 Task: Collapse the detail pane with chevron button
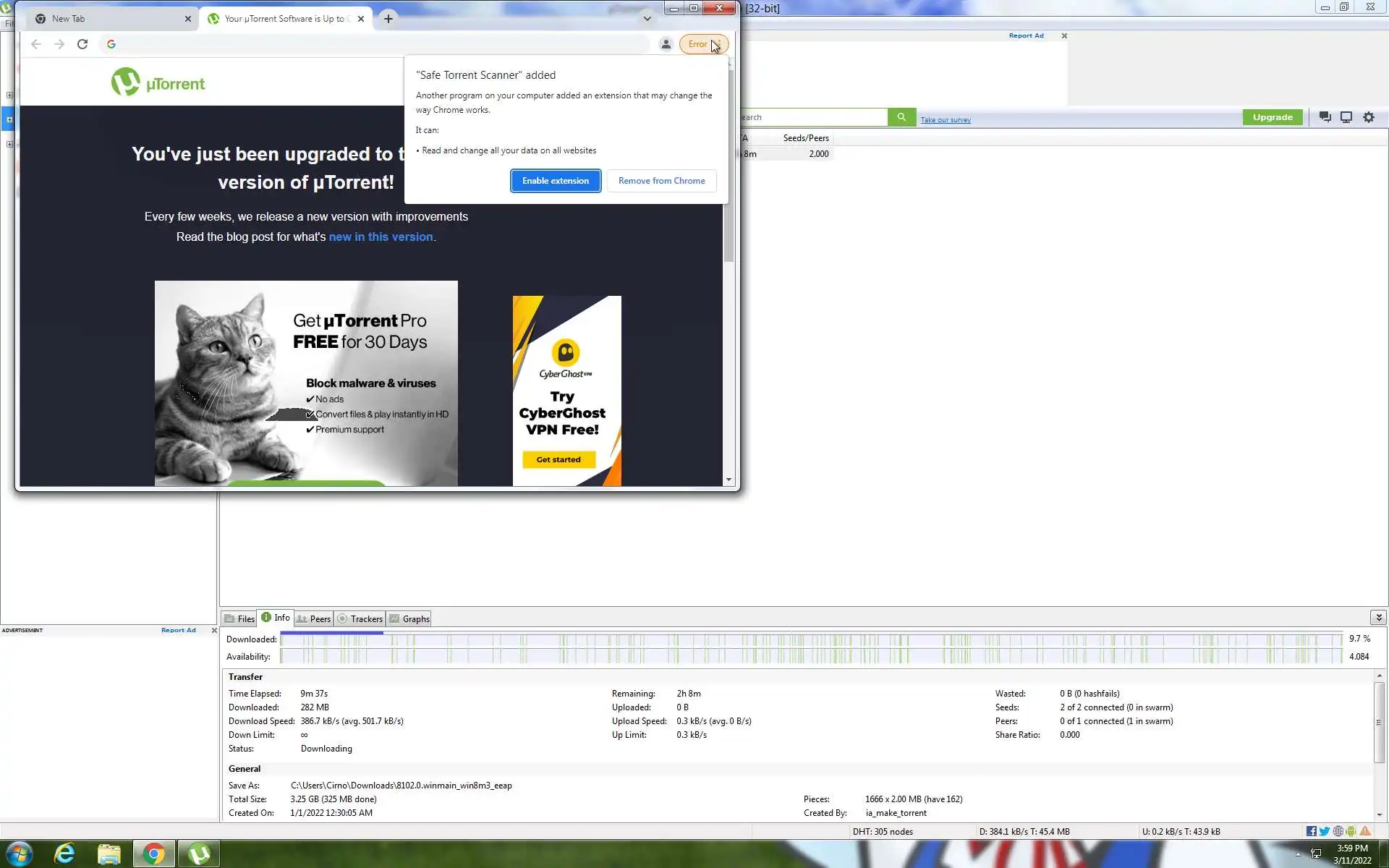(x=1378, y=617)
